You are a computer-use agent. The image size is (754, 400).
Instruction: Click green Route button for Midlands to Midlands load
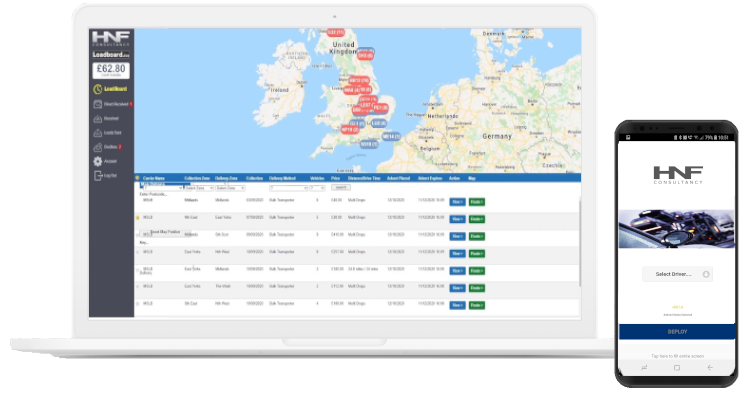coord(477,202)
